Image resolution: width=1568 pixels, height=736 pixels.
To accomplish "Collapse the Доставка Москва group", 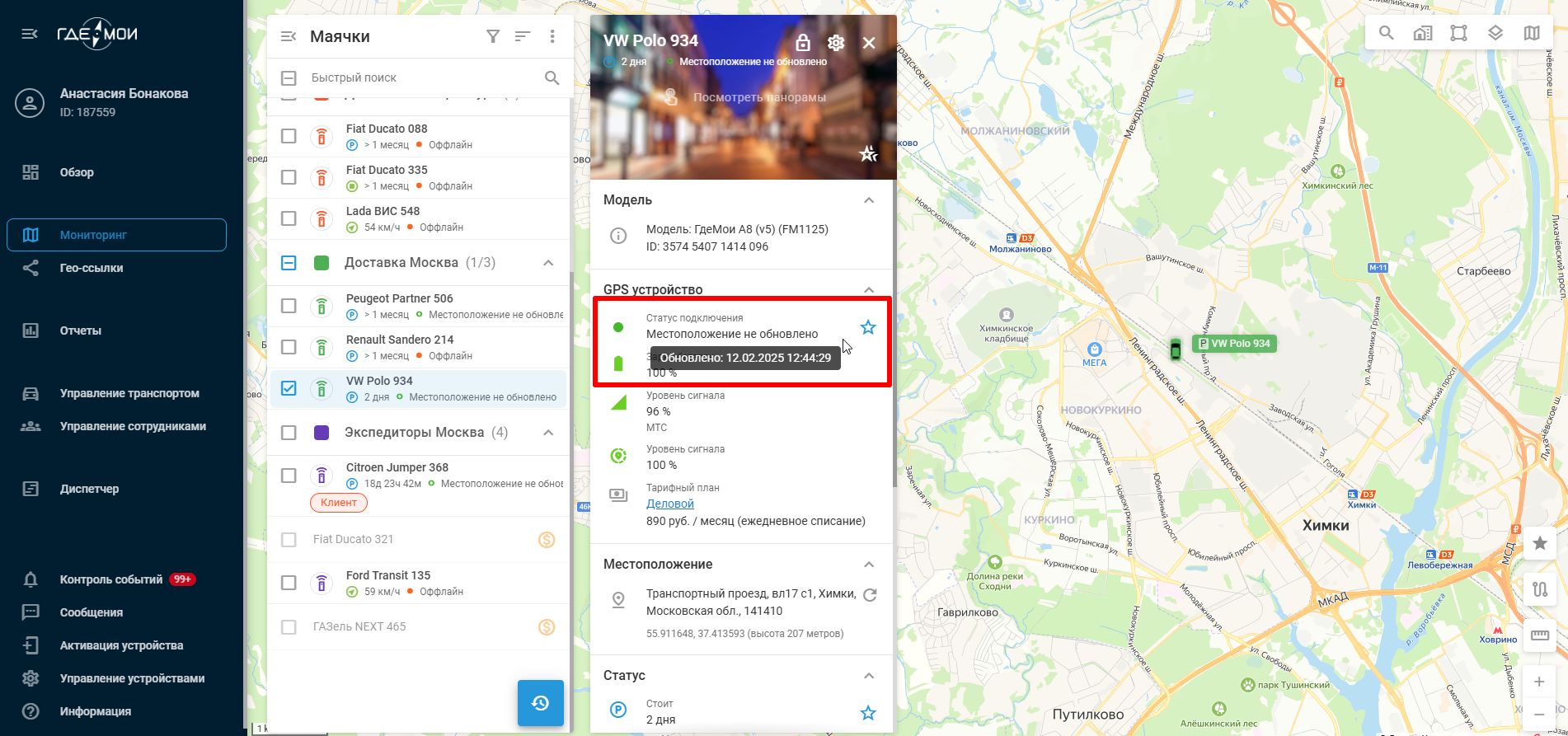I will coord(547,263).
